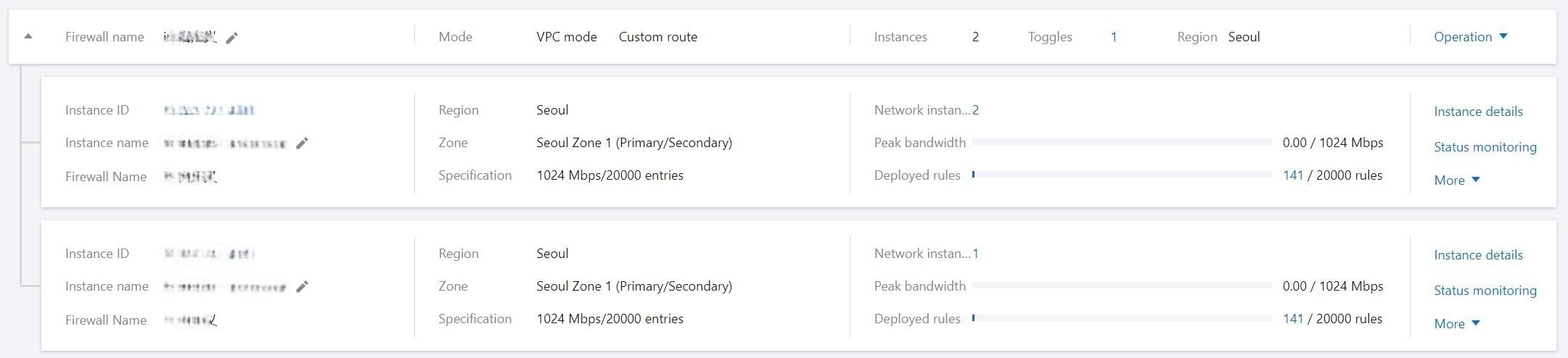The height and width of the screenshot is (358, 1568).
Task: Click first instance 141 deployed rules link
Action: (x=1293, y=175)
